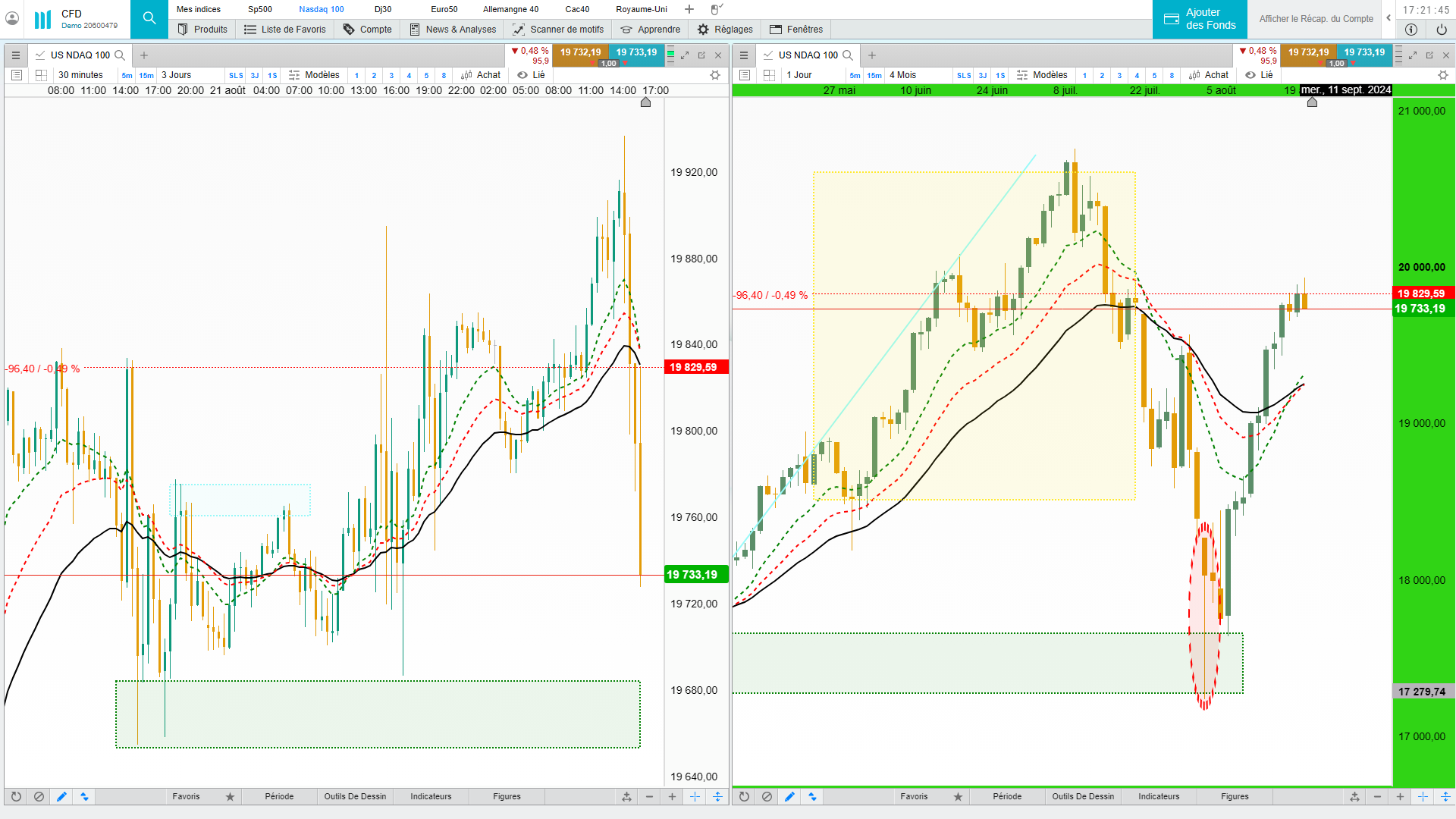This screenshot has height=819, width=1456.
Task: Select the Nasdaq 100 index tab
Action: (x=321, y=9)
